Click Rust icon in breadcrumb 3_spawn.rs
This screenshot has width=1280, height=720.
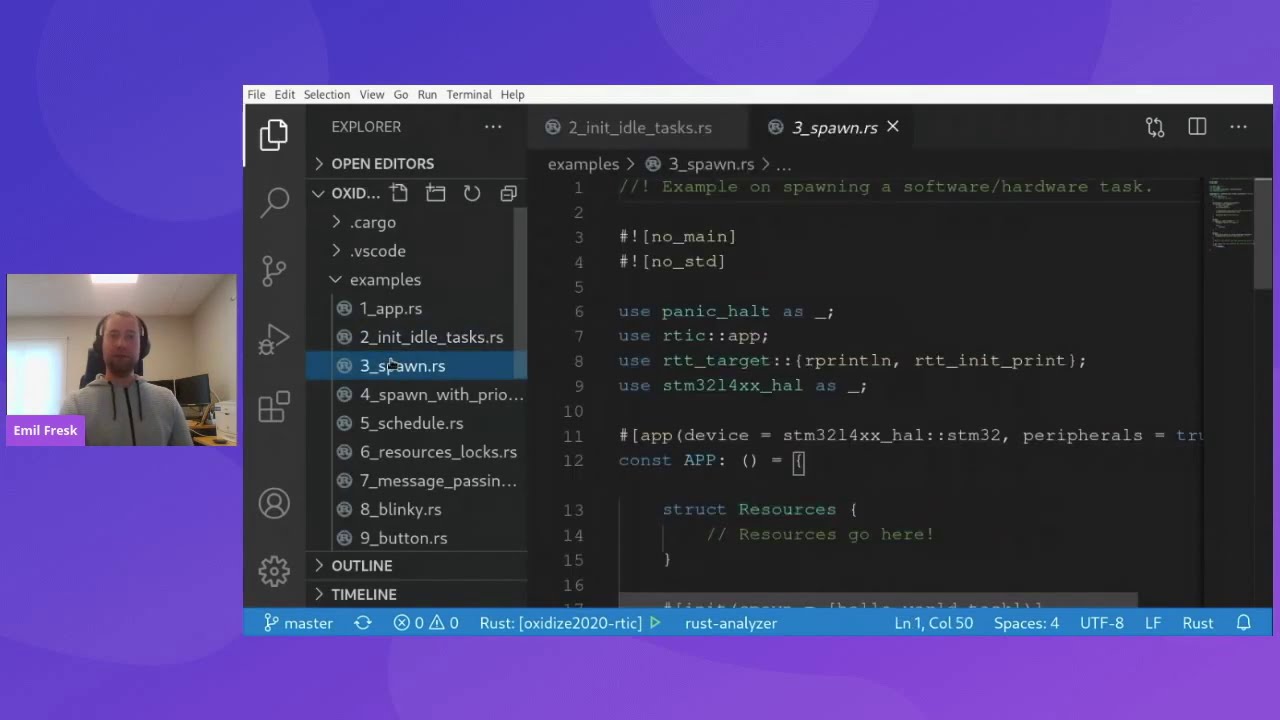tap(654, 164)
